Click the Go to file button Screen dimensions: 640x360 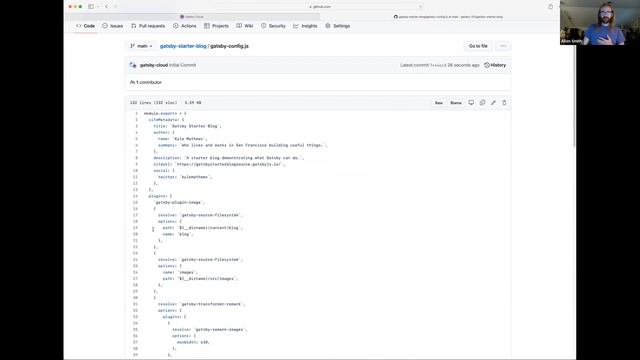tap(478, 46)
